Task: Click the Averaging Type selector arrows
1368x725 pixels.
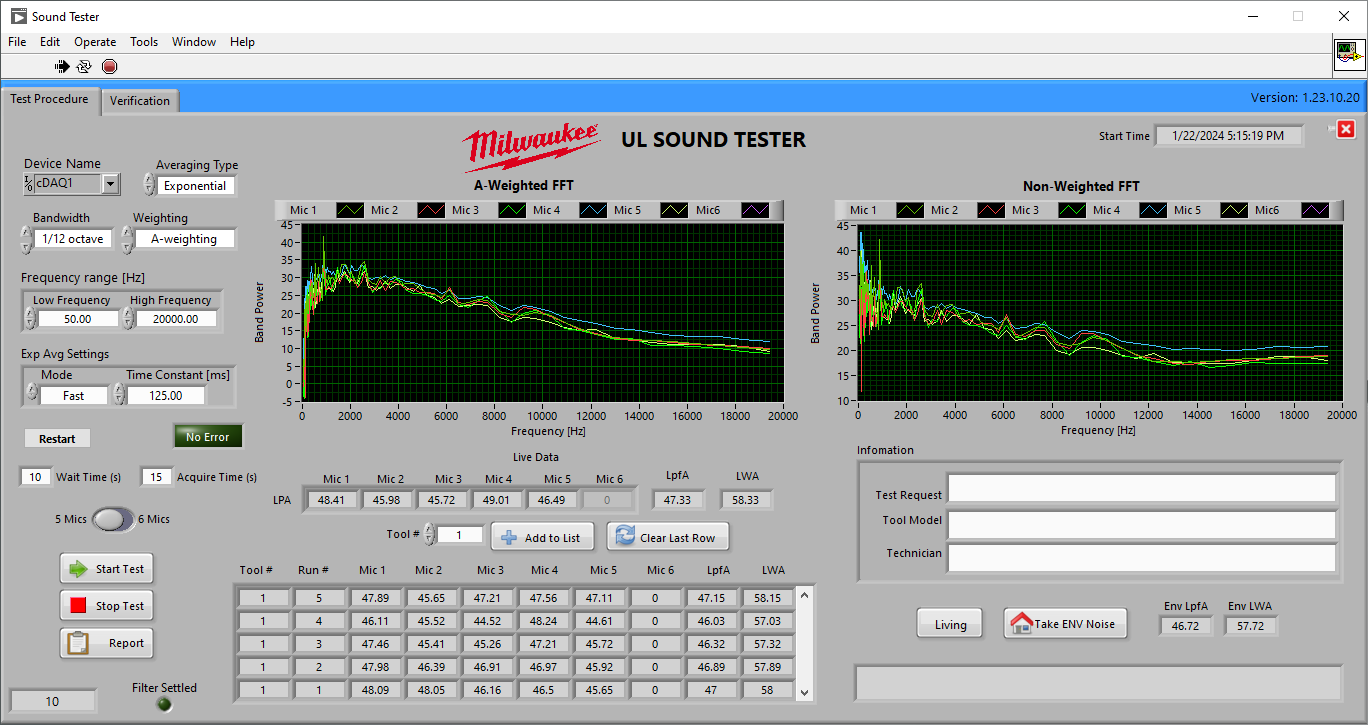Action: point(149,185)
